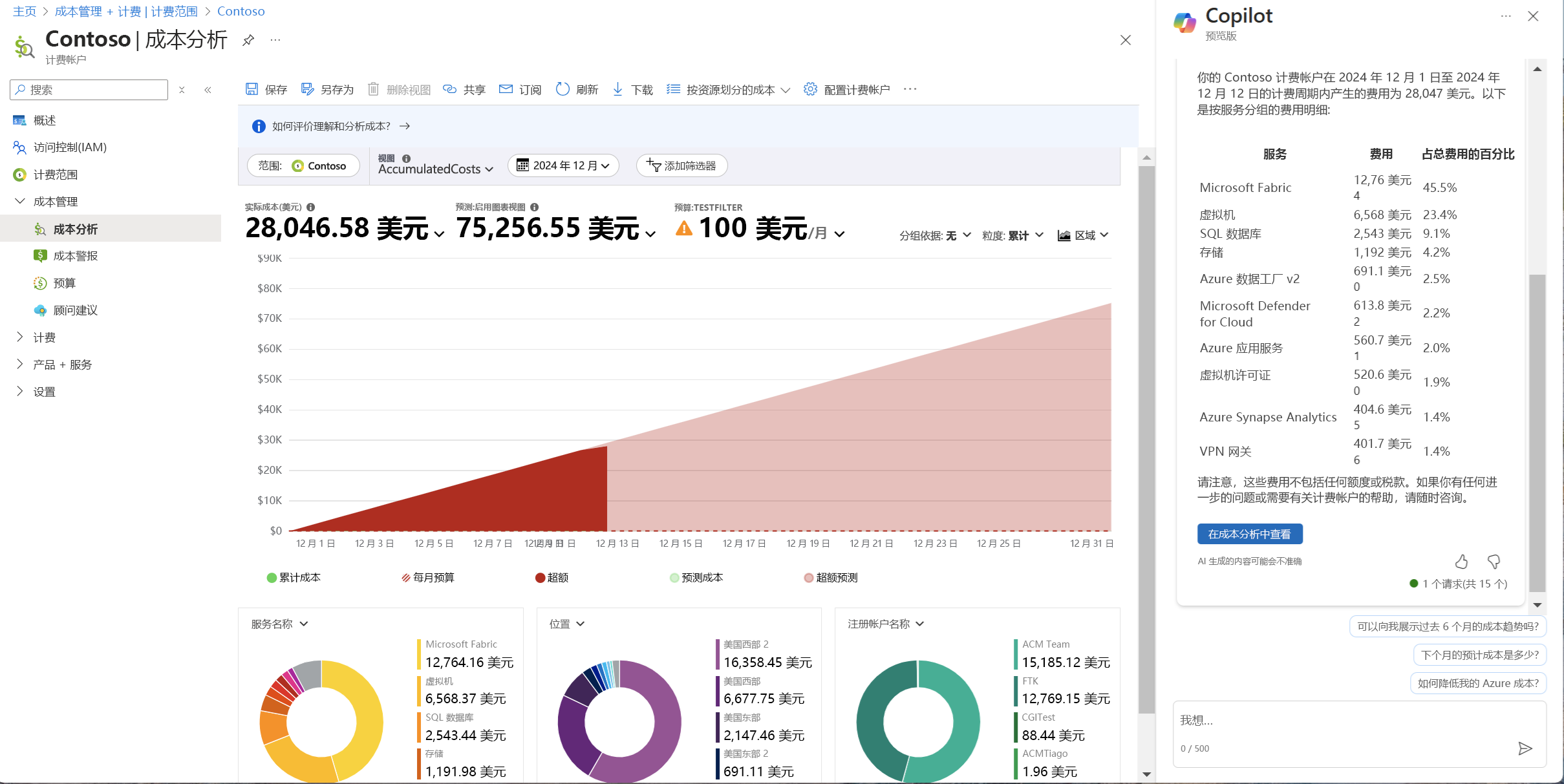Viewport: 1564px width, 784px height.
Task: Send message in Copilot chat
Action: pos(1524,748)
